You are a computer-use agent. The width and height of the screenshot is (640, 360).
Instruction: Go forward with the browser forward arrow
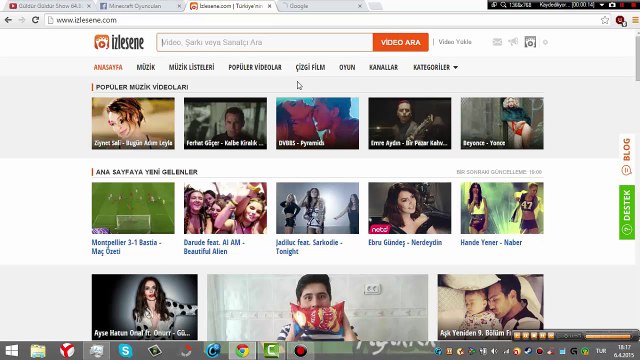22,20
